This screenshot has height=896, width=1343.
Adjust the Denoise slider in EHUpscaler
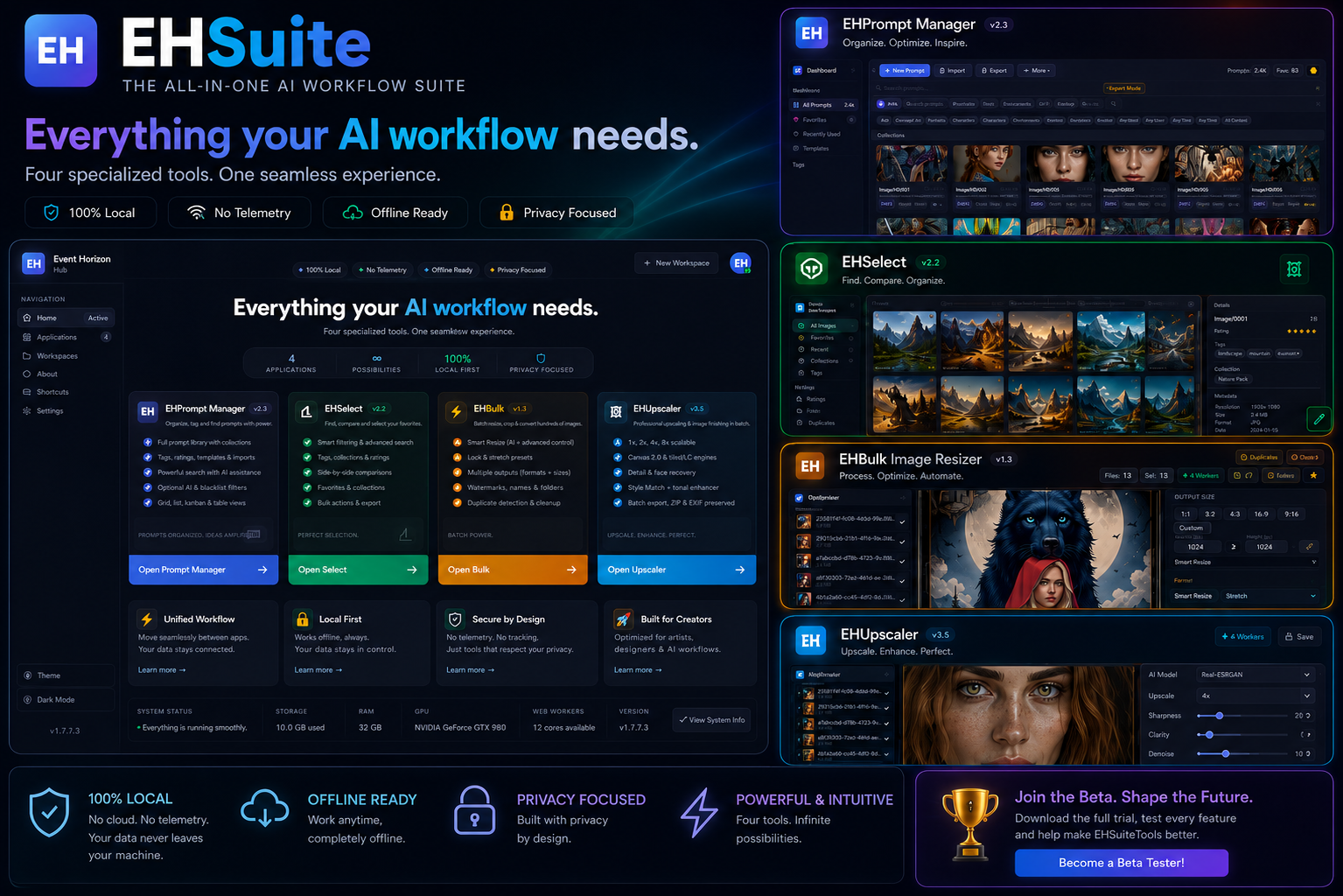(1225, 753)
